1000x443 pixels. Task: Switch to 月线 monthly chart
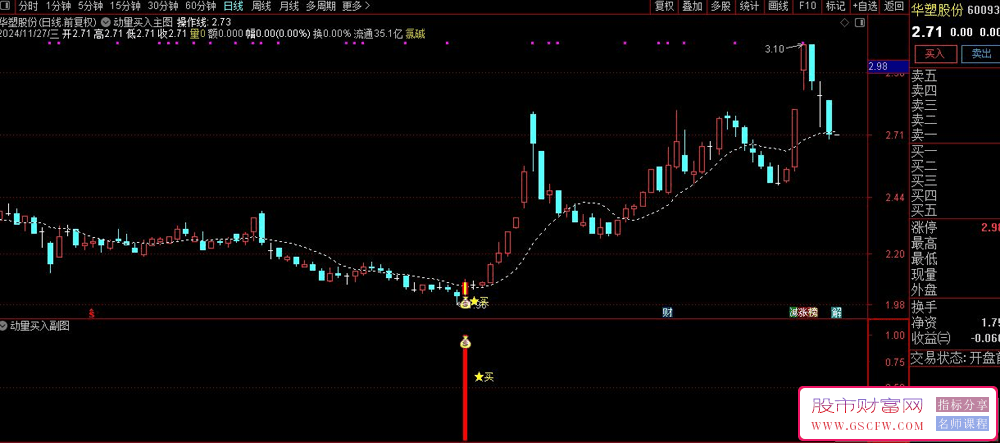(288, 6)
